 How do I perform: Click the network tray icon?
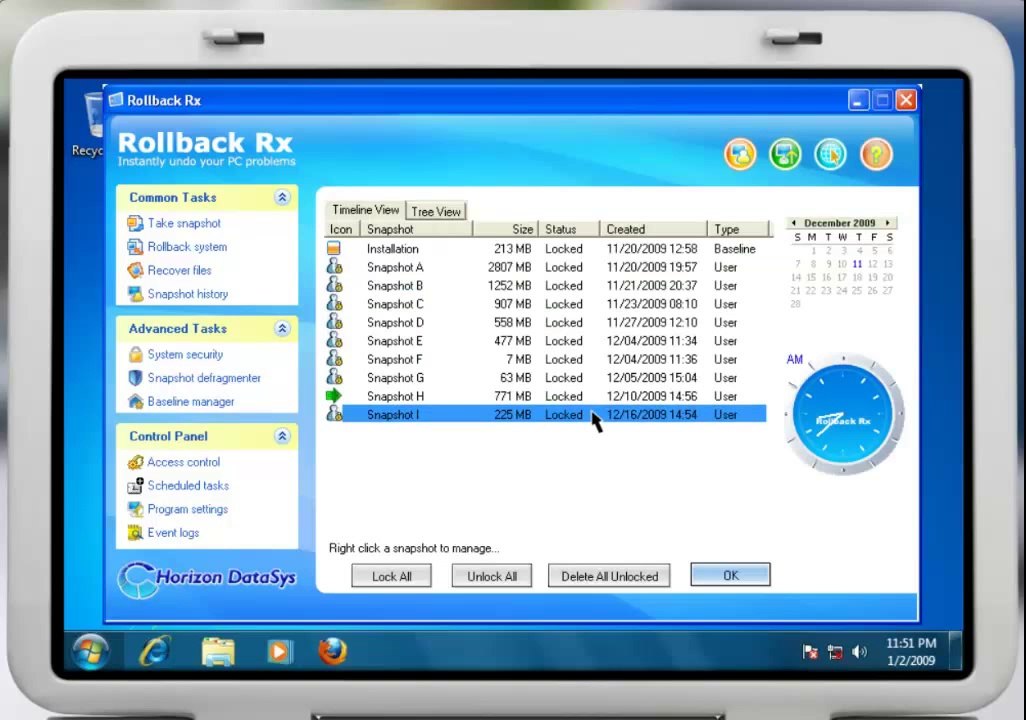tap(834, 652)
